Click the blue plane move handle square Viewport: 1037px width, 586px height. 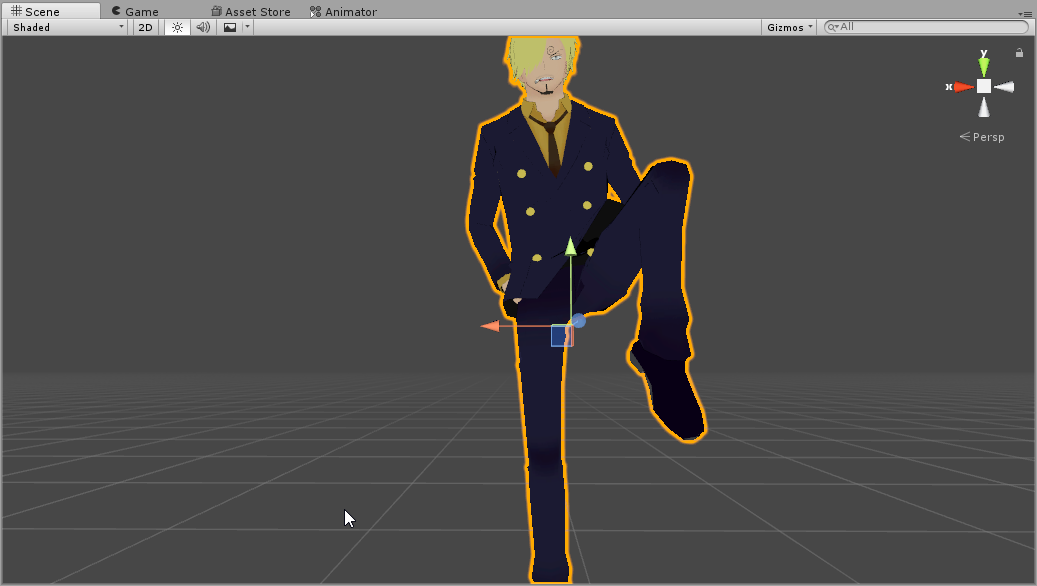pyautogui.click(x=561, y=335)
